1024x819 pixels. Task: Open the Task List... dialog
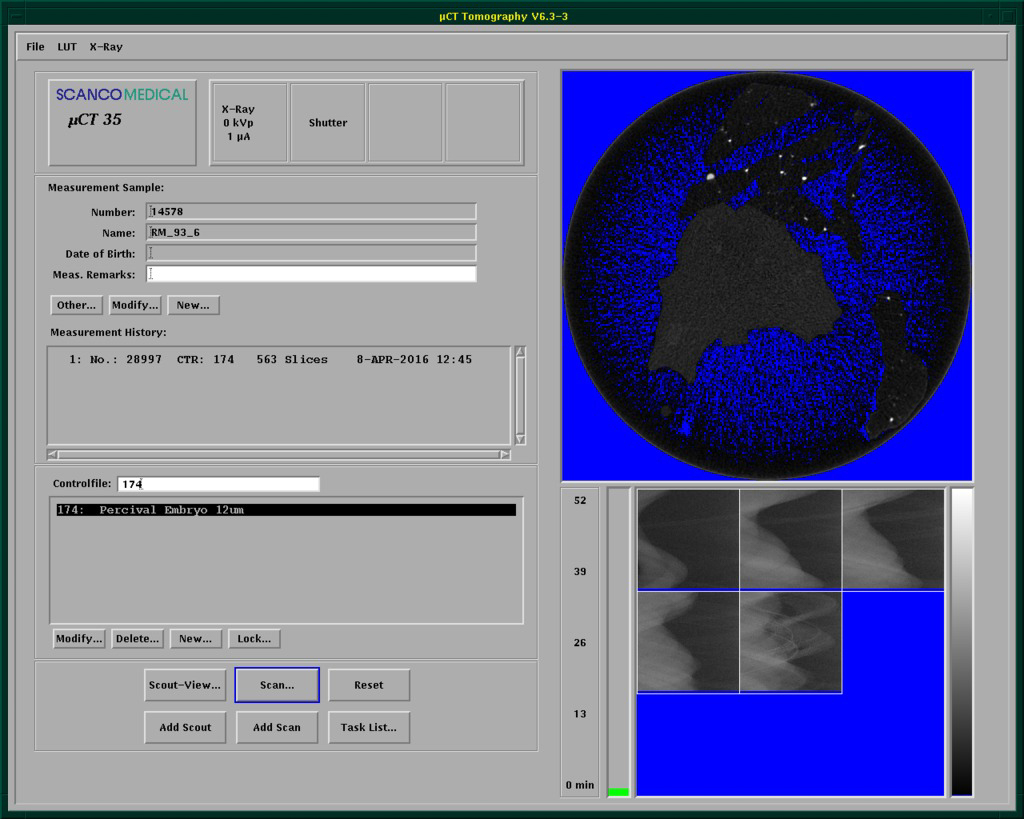(368, 727)
